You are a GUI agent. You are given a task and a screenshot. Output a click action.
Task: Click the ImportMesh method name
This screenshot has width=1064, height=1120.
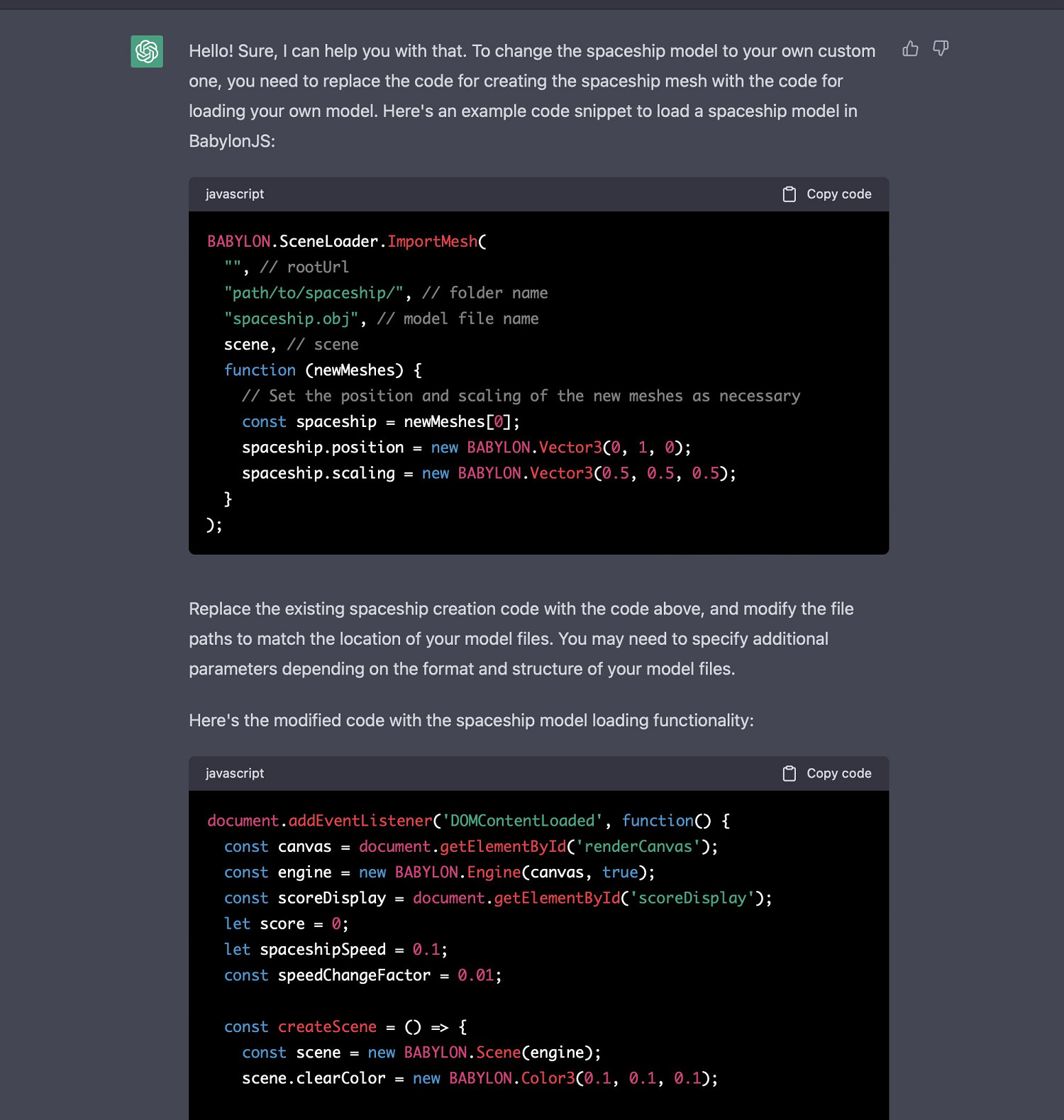432,242
